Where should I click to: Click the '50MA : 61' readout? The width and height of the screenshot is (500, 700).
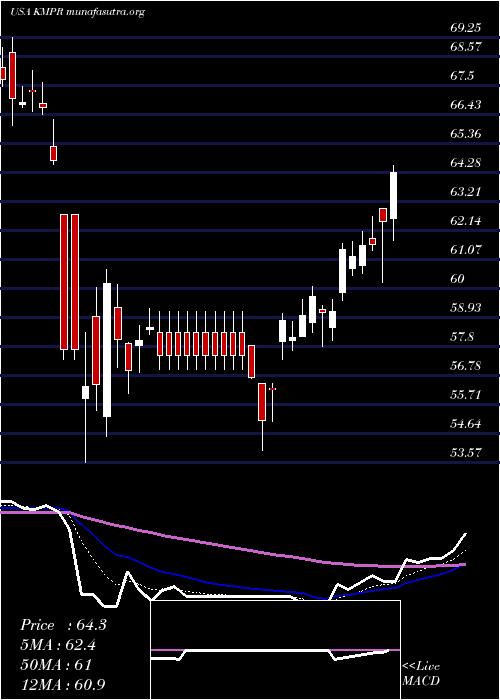[56, 664]
